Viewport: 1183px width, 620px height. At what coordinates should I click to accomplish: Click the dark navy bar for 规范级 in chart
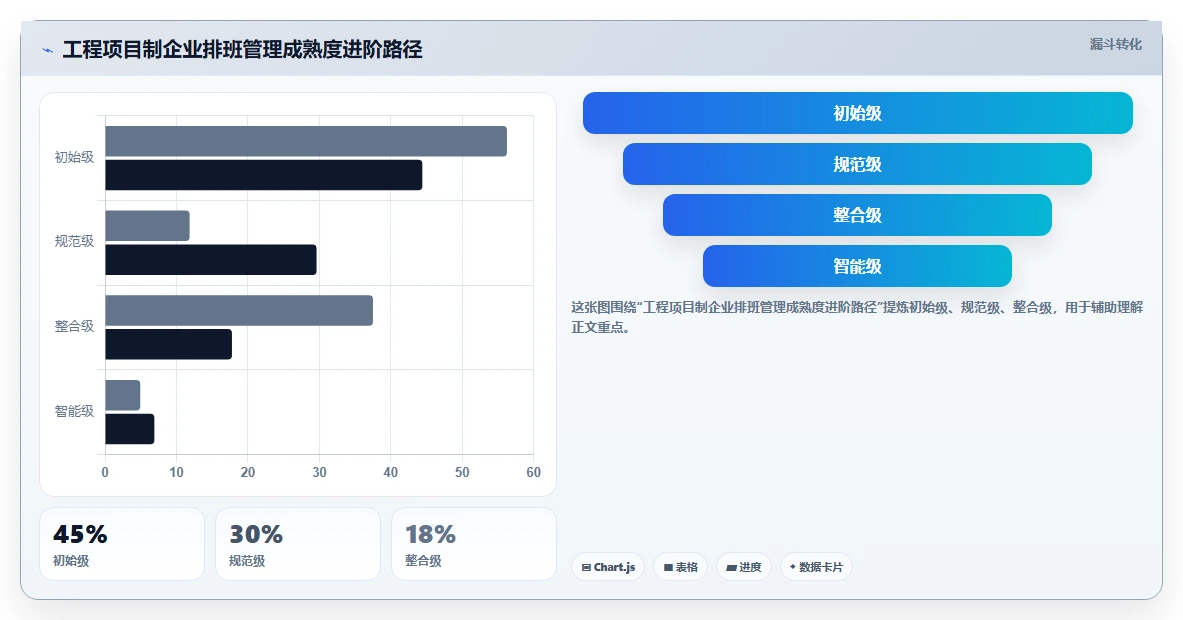click(210, 259)
